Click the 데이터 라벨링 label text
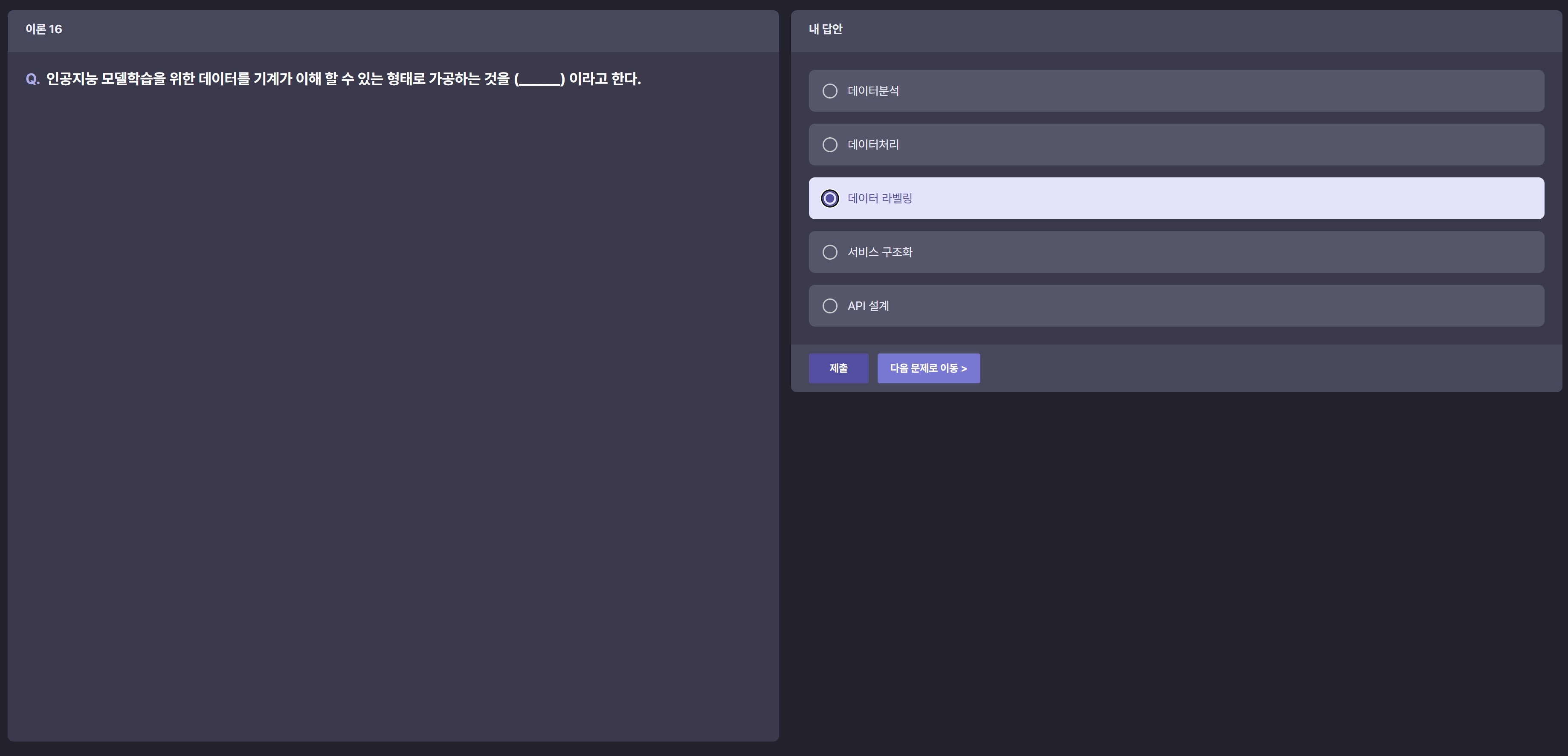1568x756 pixels. (x=880, y=198)
